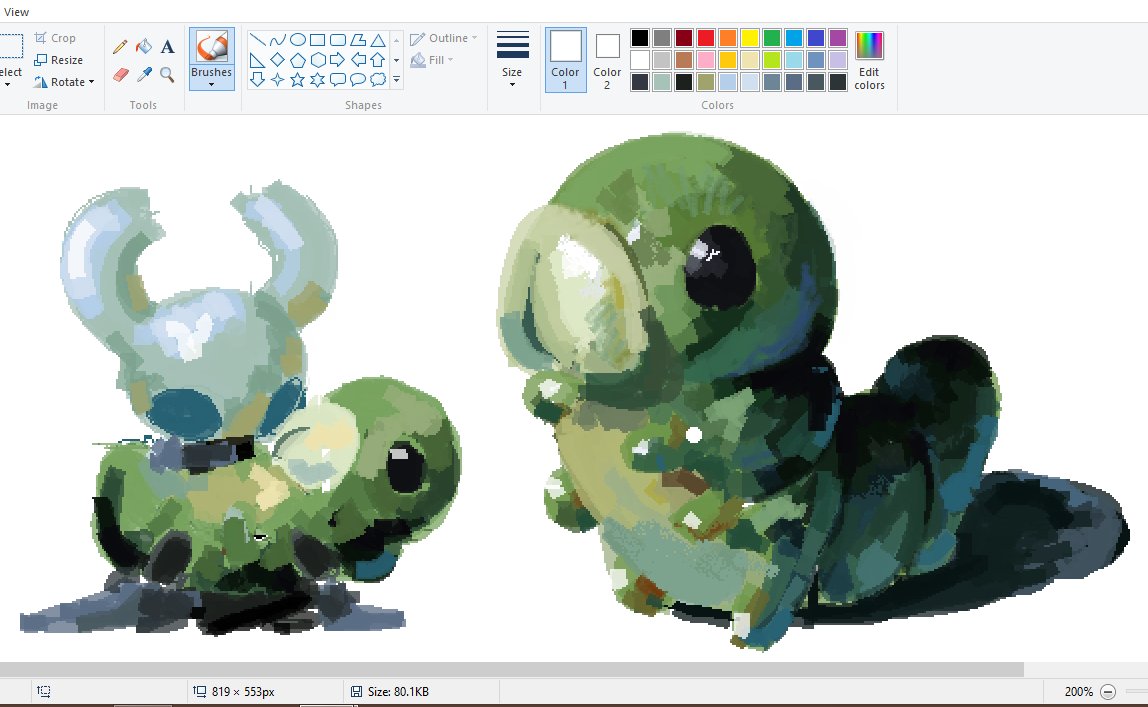This screenshot has width=1148, height=707.
Task: Choose the Six-point star shape
Action: coord(317,80)
